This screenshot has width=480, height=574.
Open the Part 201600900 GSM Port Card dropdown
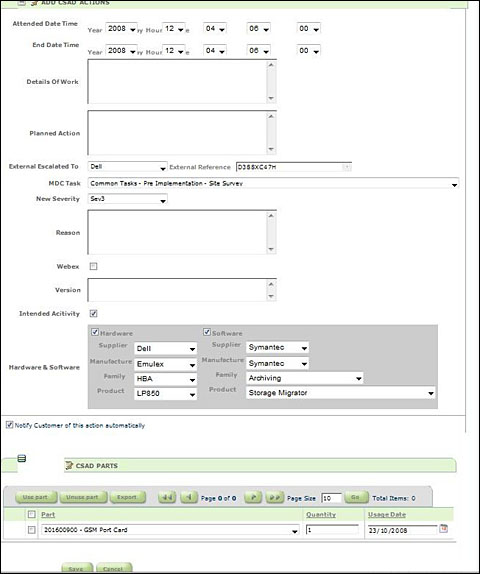tap(170, 530)
